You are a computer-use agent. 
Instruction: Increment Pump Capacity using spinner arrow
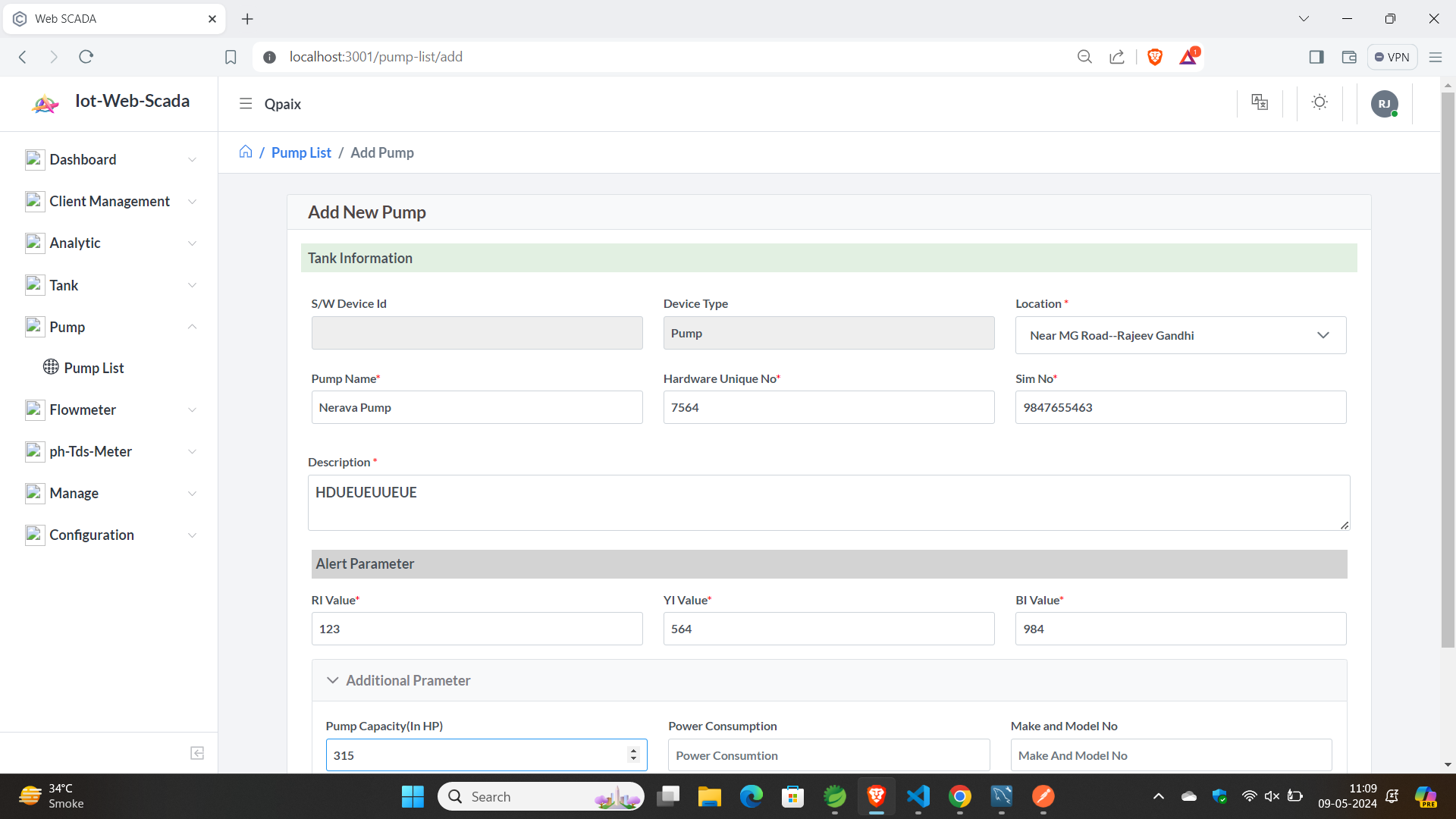(x=634, y=751)
